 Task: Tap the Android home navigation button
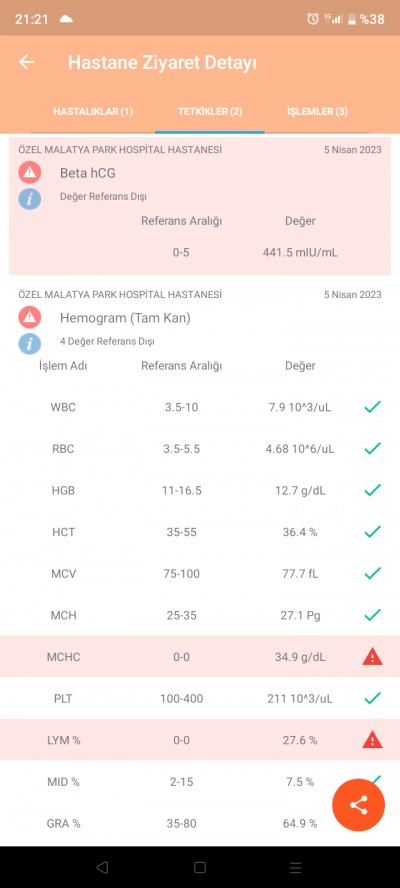[x=199, y=867]
